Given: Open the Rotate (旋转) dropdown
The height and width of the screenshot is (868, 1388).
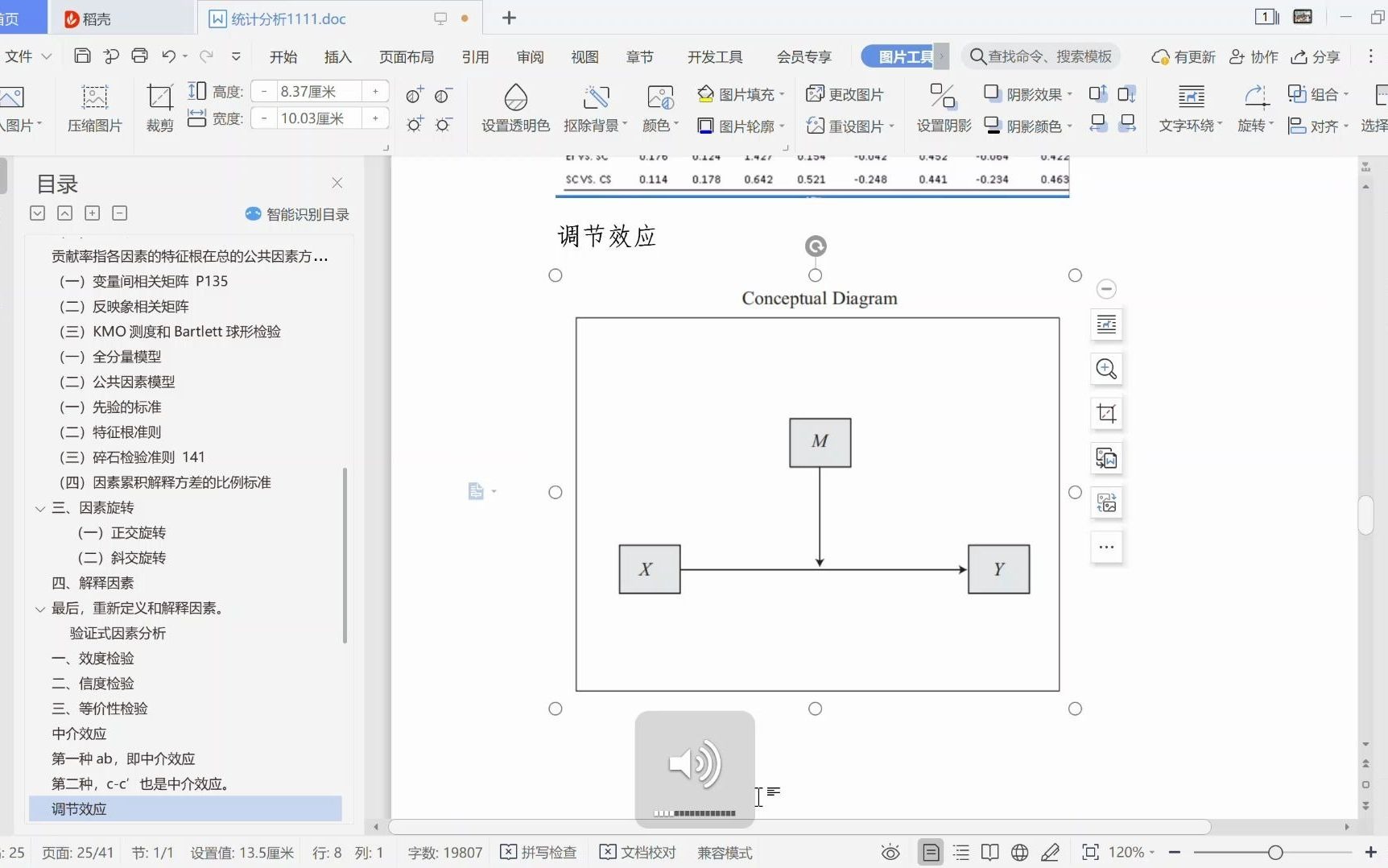Looking at the screenshot, I should [1255, 109].
